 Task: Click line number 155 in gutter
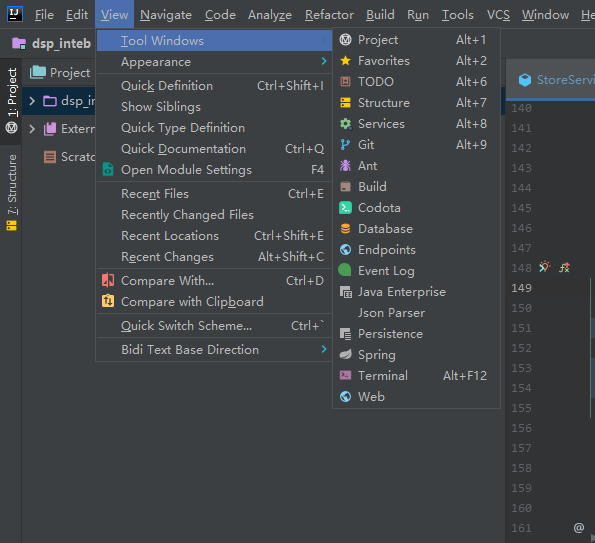[521, 408]
